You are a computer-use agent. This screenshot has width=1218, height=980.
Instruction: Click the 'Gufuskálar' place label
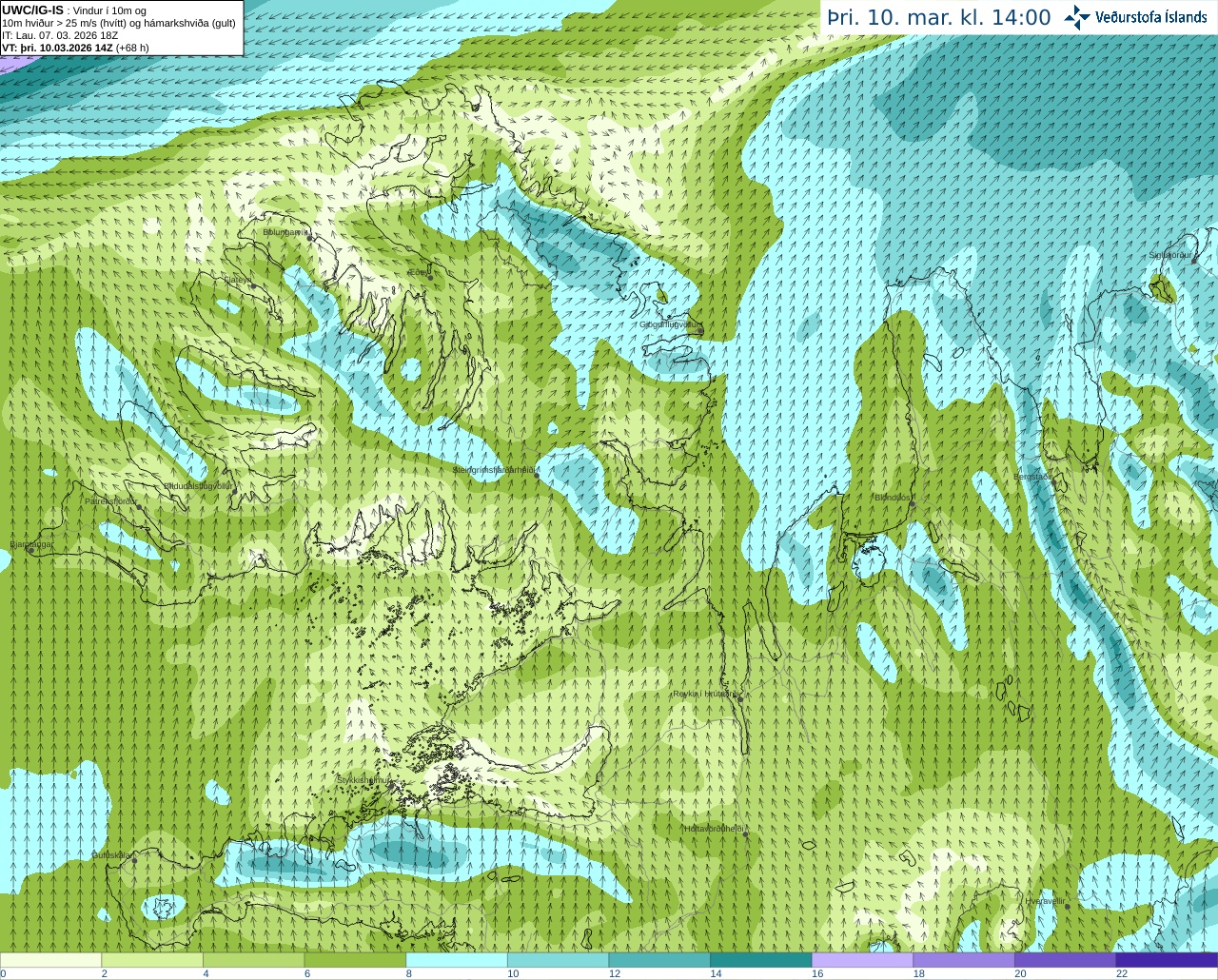coord(112,854)
